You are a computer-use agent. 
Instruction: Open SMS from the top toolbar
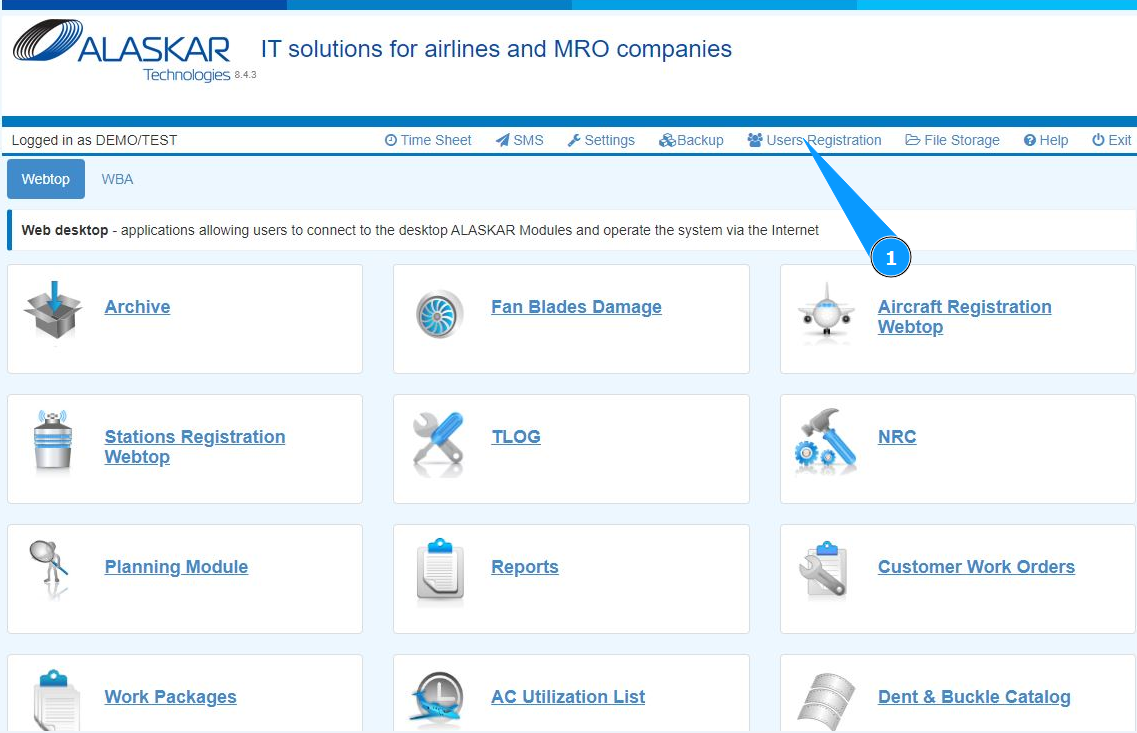point(519,140)
